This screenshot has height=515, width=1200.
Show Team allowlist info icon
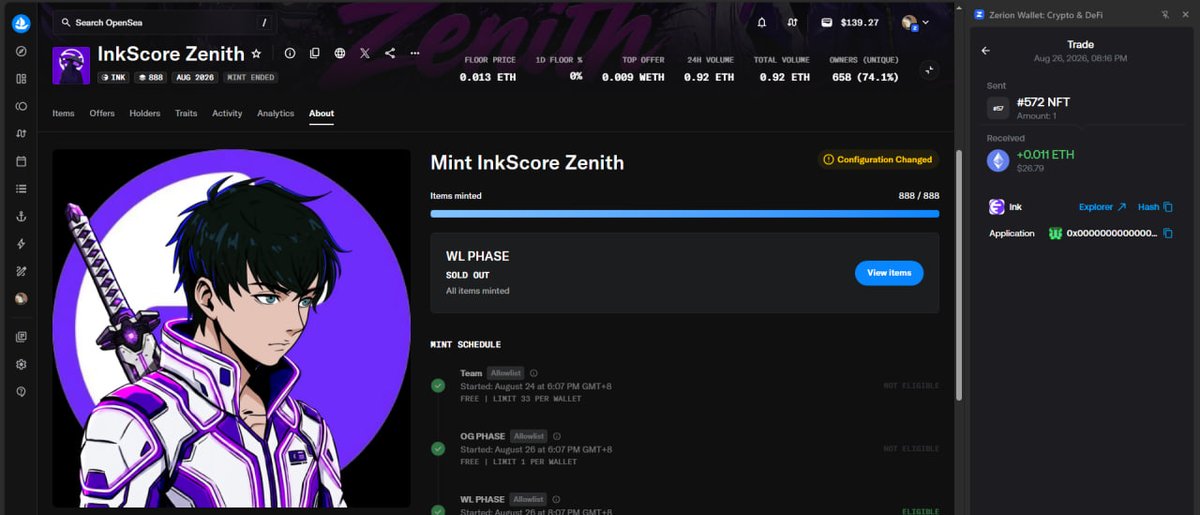(534, 373)
